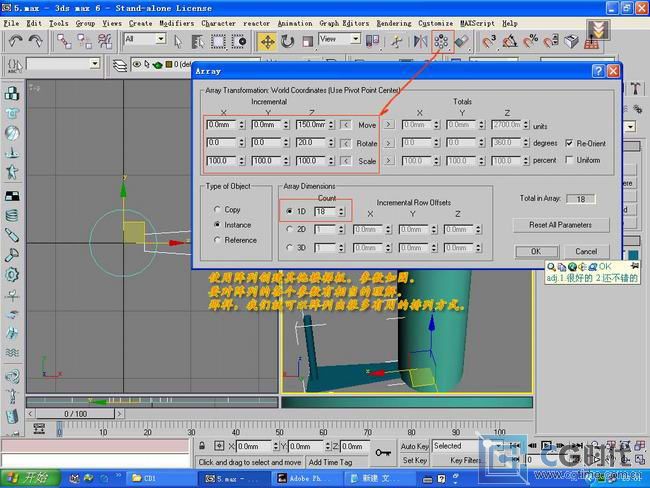Toggle the Percent Snap icon
This screenshot has width=650, height=488.
tap(531, 41)
